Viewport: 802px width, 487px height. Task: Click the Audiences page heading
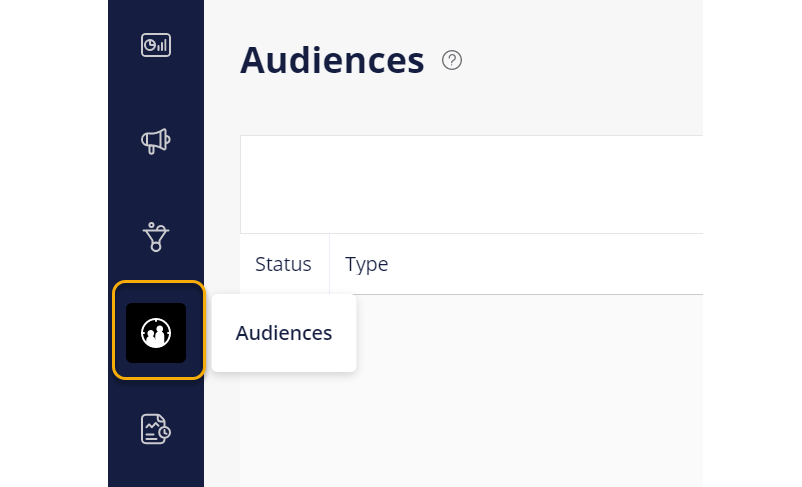(332, 60)
